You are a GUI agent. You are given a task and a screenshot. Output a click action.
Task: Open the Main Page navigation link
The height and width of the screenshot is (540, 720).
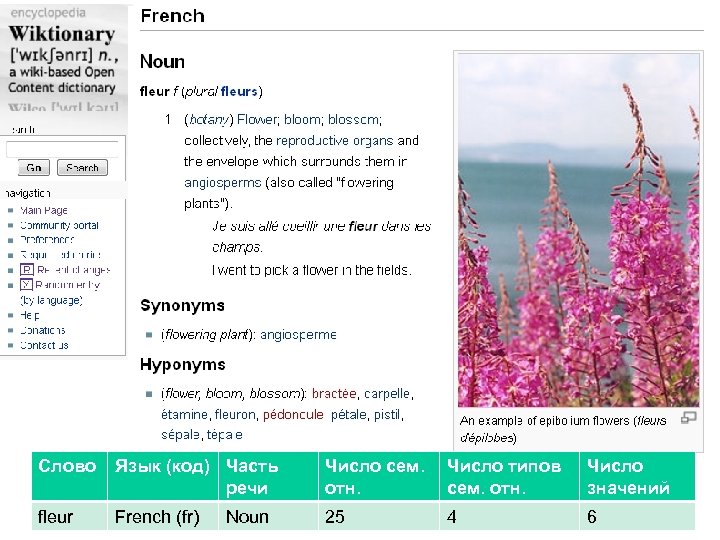coord(44,211)
